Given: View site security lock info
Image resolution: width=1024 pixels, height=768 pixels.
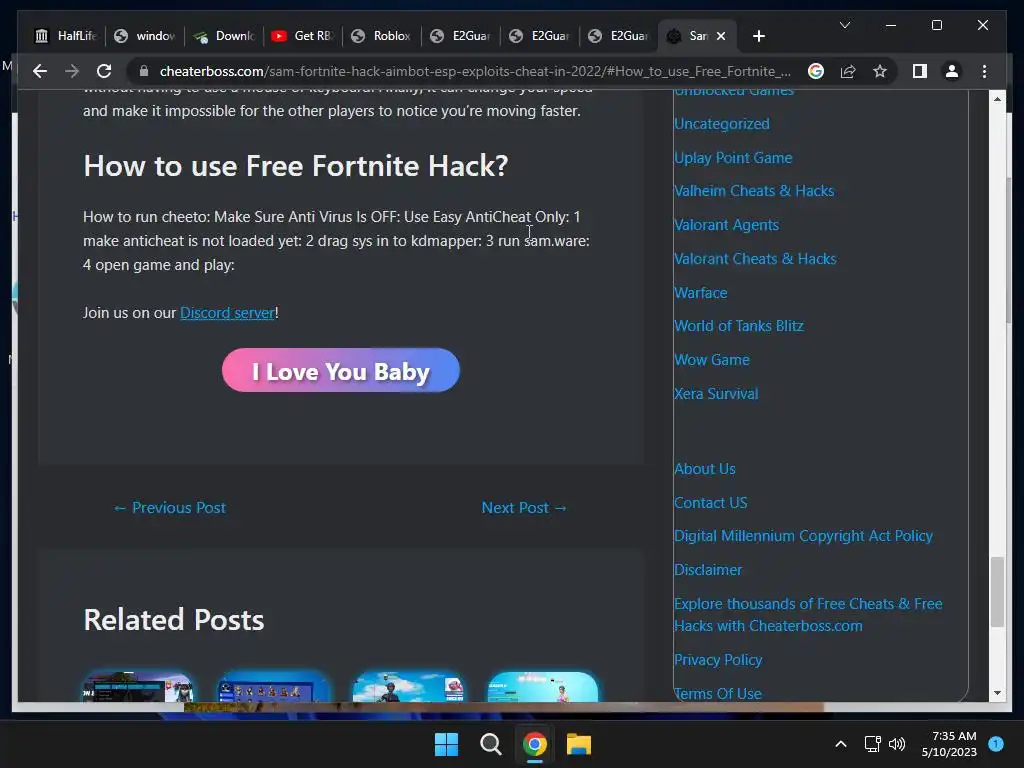Looking at the screenshot, I should pyautogui.click(x=144, y=71).
